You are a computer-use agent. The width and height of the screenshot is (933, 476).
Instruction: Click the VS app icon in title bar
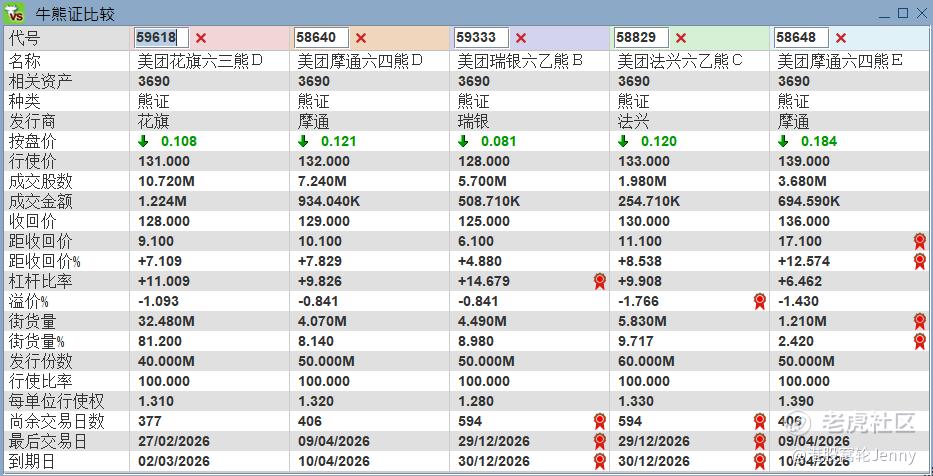point(13,12)
